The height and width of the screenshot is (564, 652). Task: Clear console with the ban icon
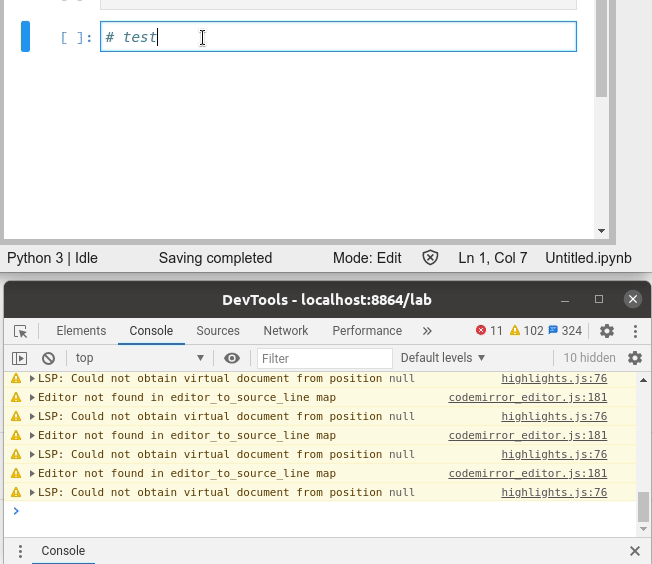pyautogui.click(x=48, y=358)
